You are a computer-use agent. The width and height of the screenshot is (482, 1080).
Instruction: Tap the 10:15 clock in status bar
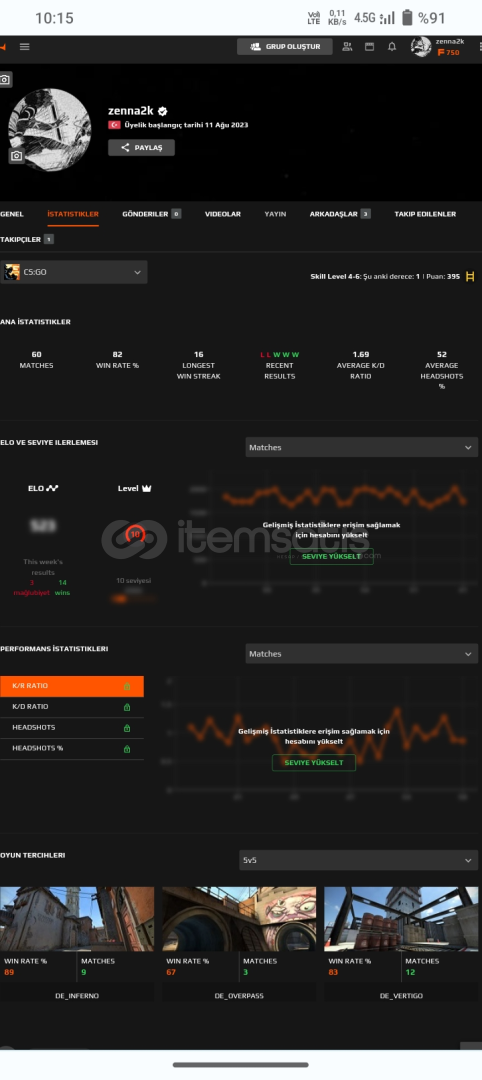coord(54,18)
